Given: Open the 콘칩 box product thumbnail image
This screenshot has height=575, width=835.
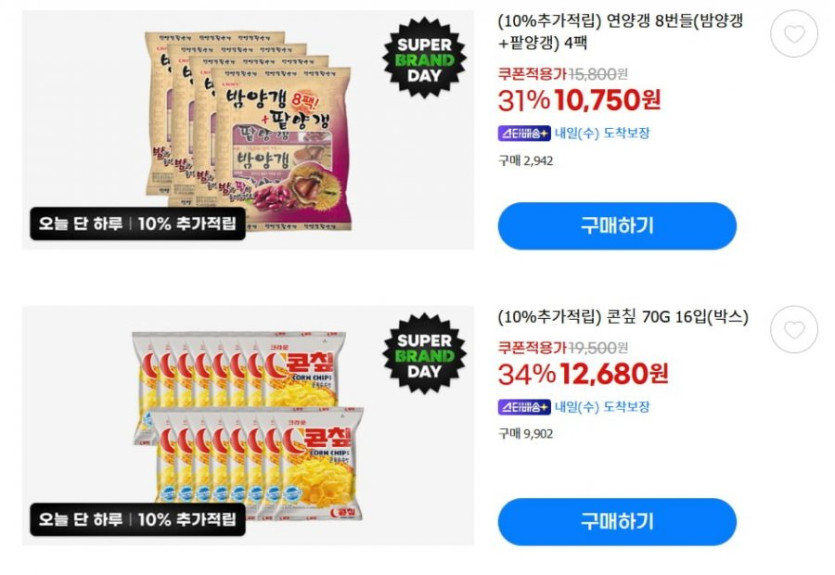Looking at the screenshot, I should click(248, 425).
